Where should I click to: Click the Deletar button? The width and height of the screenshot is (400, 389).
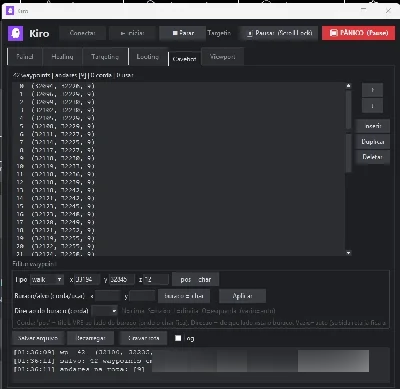click(372, 157)
